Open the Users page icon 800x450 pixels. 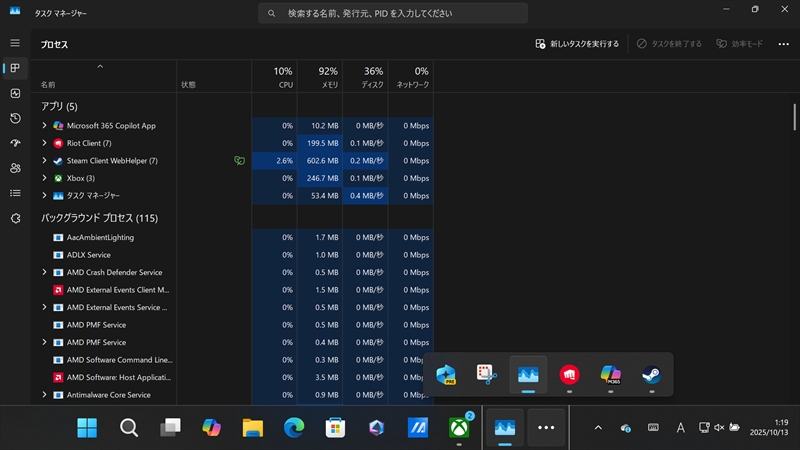tap(15, 168)
